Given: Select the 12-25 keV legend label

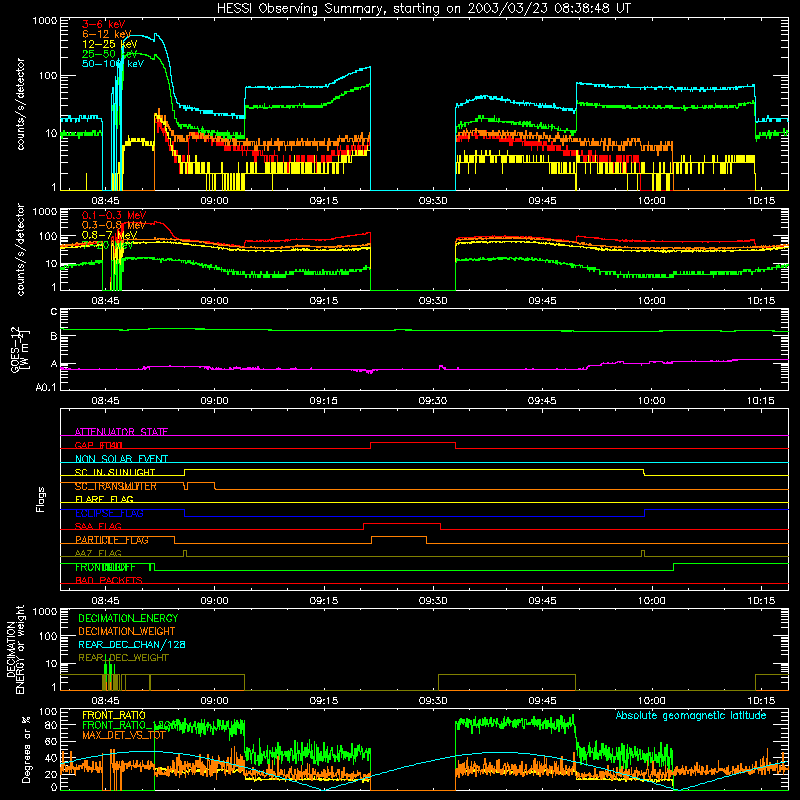Looking at the screenshot, I should pyautogui.click(x=109, y=44).
